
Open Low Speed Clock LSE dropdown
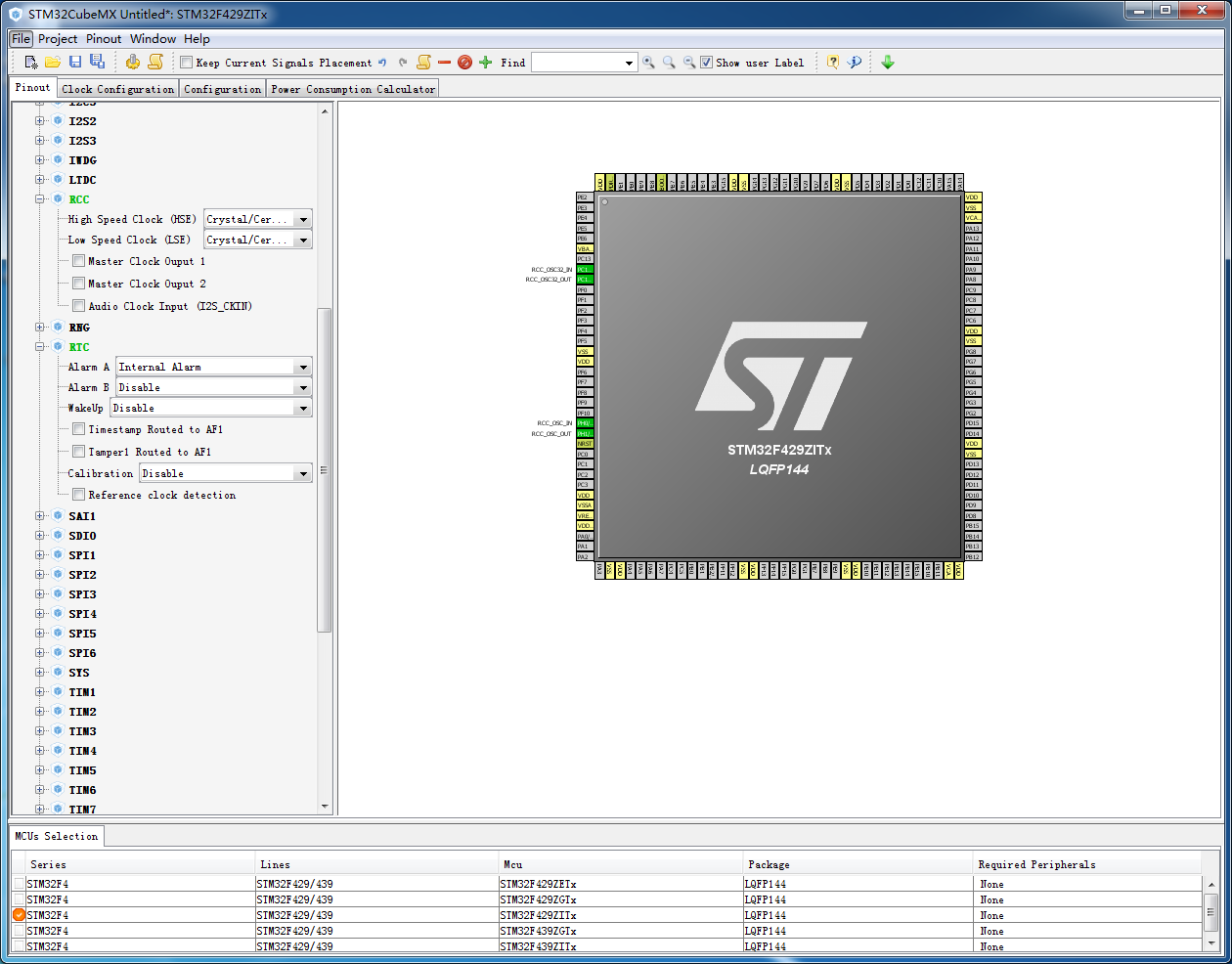pos(303,240)
